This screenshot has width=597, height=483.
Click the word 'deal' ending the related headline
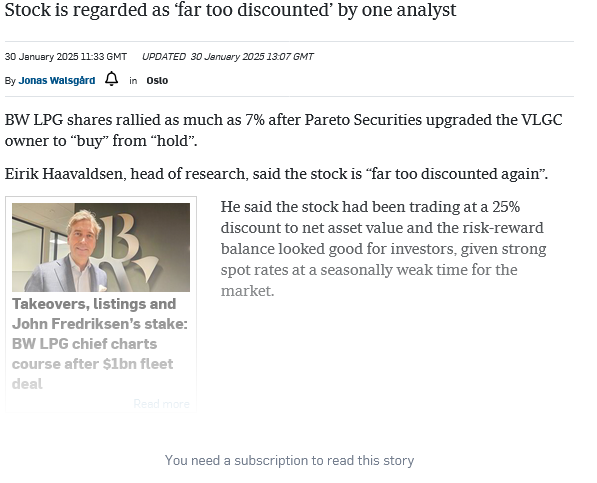(x=27, y=384)
